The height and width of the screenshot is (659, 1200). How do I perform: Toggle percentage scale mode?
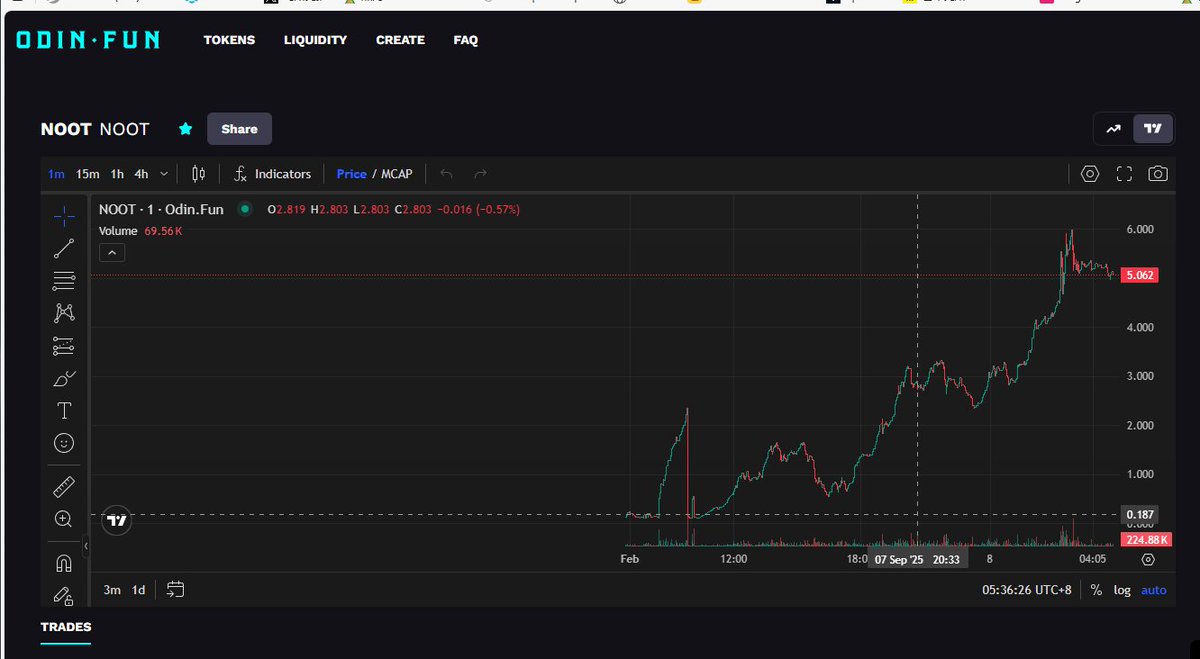1096,590
